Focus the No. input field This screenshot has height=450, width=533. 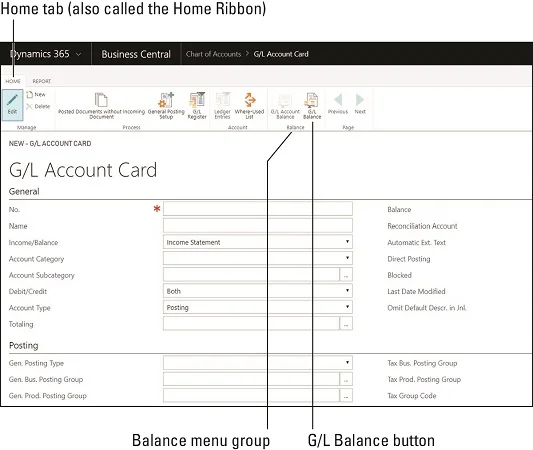(x=258, y=209)
